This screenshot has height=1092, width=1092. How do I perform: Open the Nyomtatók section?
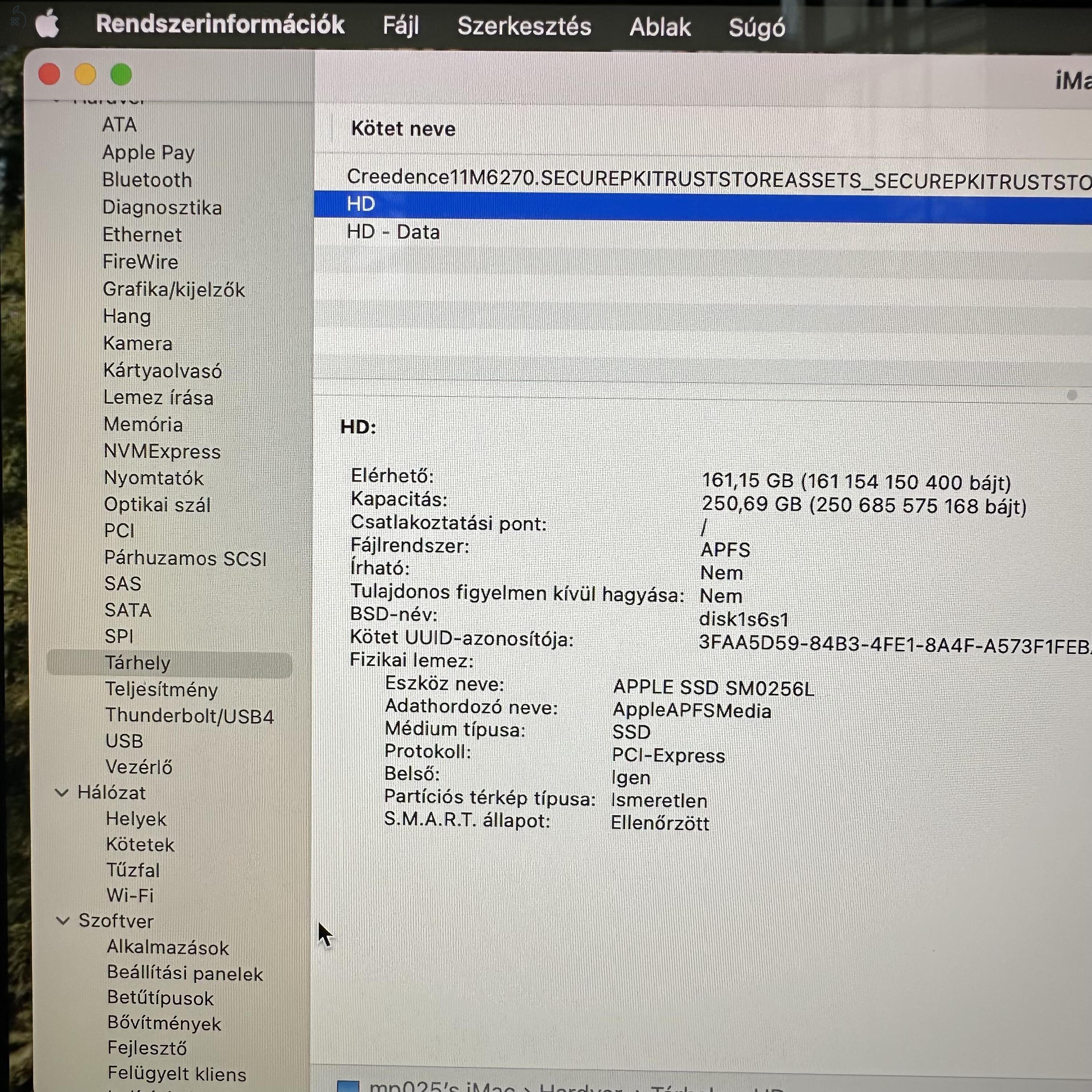tap(153, 478)
